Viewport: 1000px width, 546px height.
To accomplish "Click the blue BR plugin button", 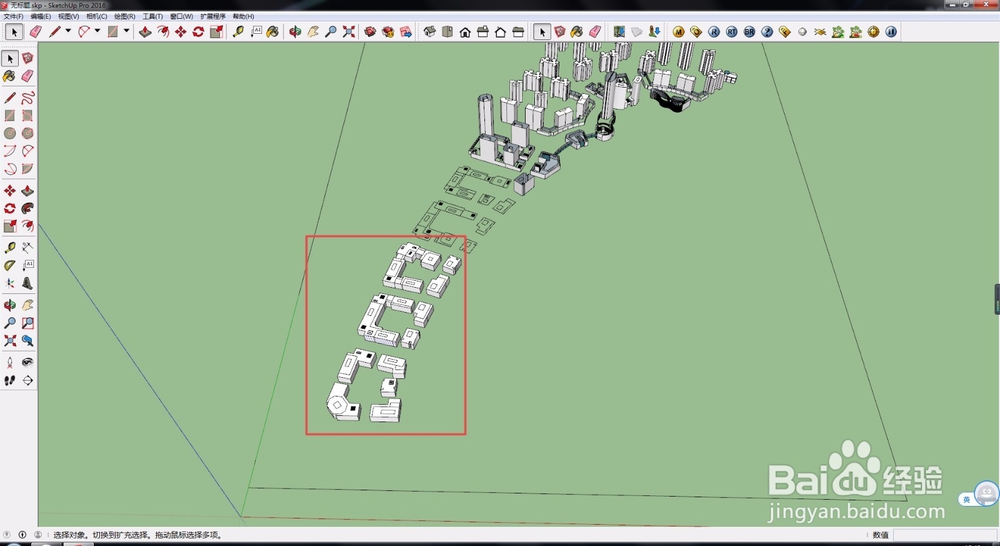I will [749, 31].
